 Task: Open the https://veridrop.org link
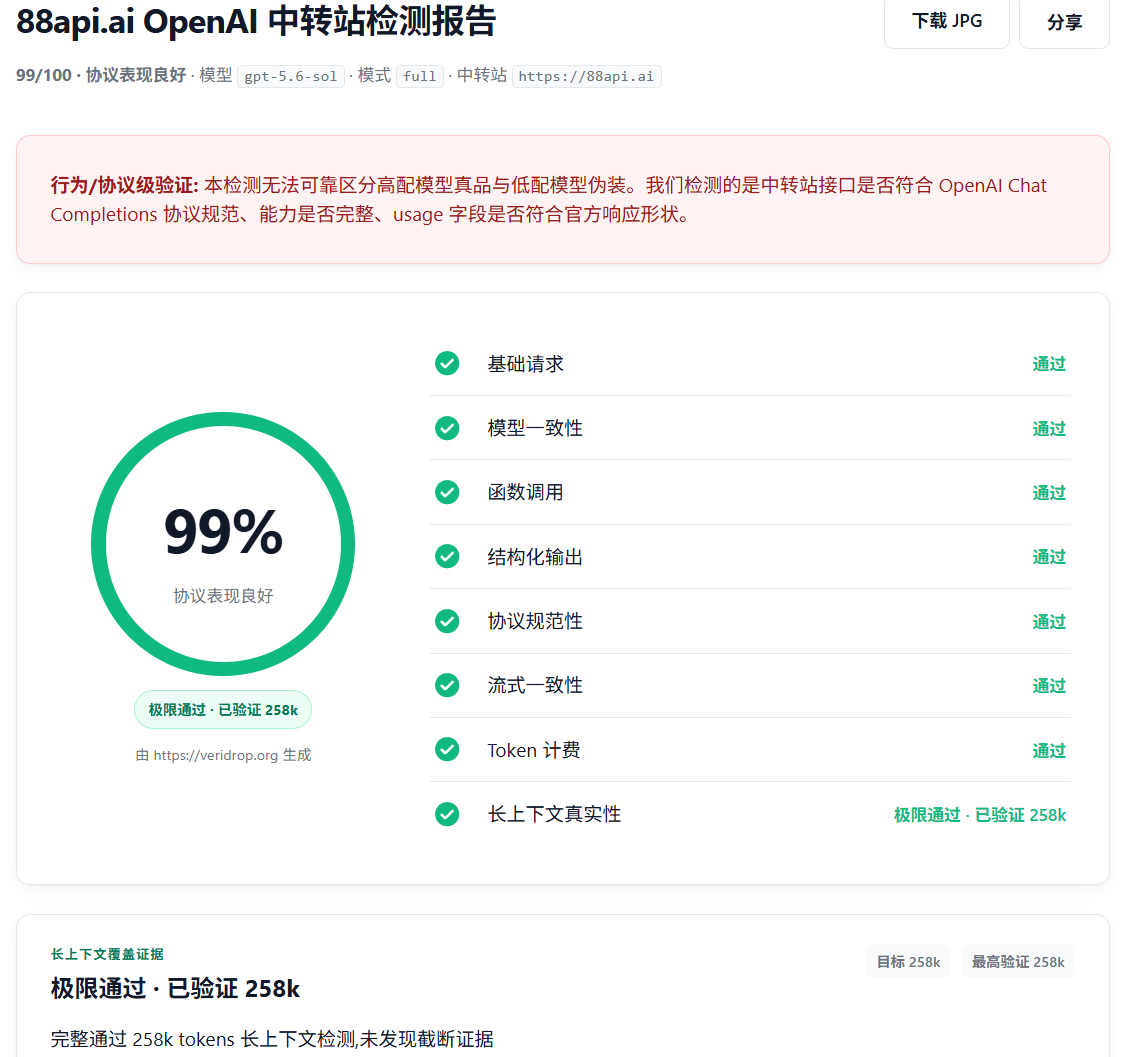[216, 755]
